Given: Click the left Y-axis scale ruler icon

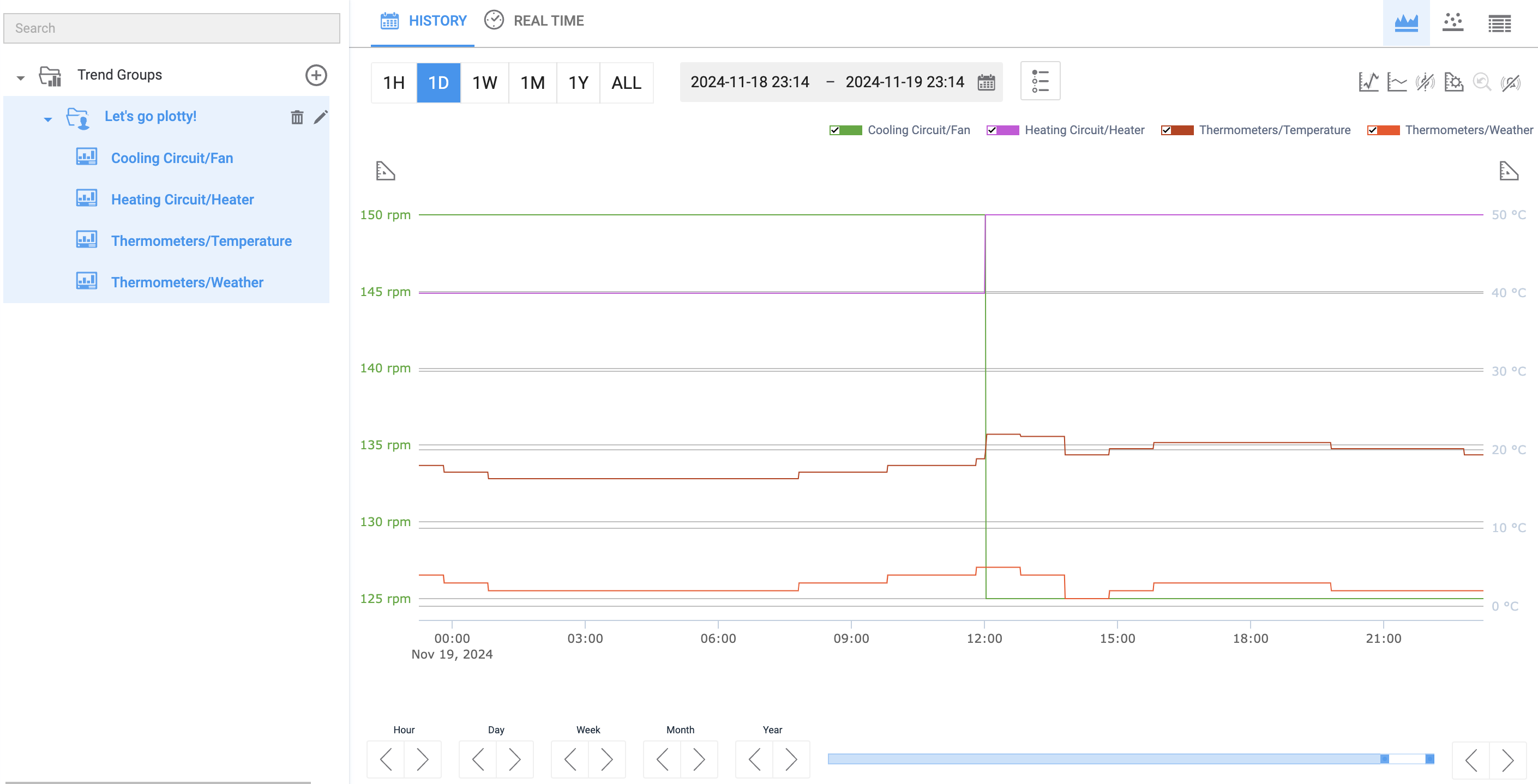Looking at the screenshot, I should (x=385, y=171).
